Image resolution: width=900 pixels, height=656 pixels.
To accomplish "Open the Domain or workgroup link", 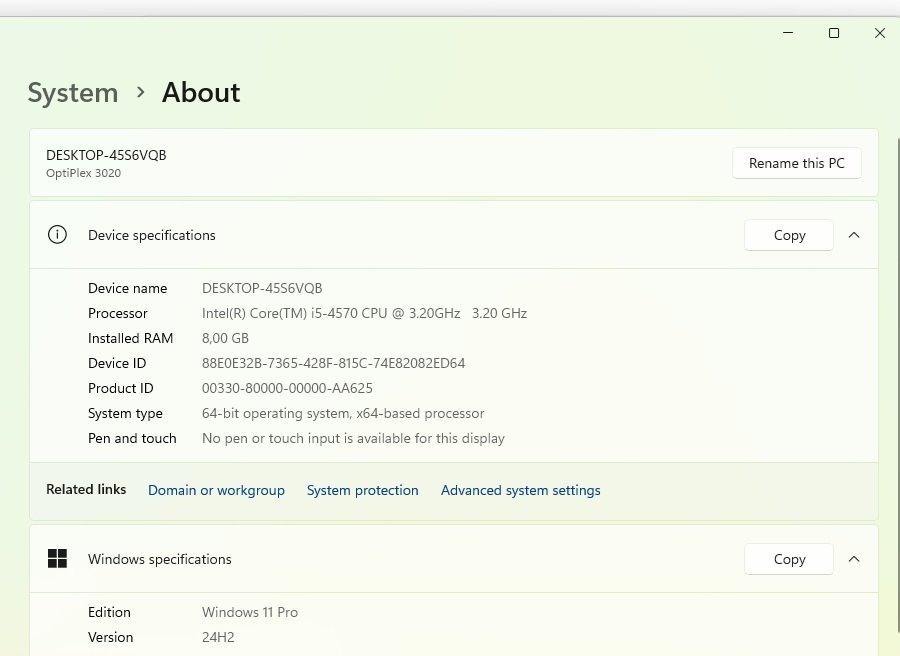I will 216,490.
